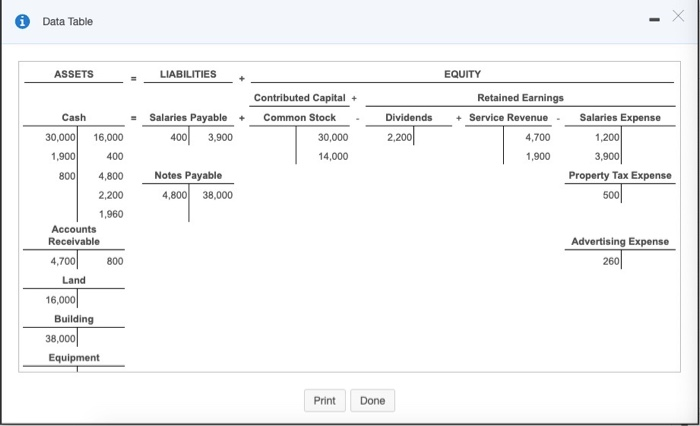Select the 800 credit in Accounts Receivable
Image resolution: width=700 pixels, height=426 pixels.
115,261
